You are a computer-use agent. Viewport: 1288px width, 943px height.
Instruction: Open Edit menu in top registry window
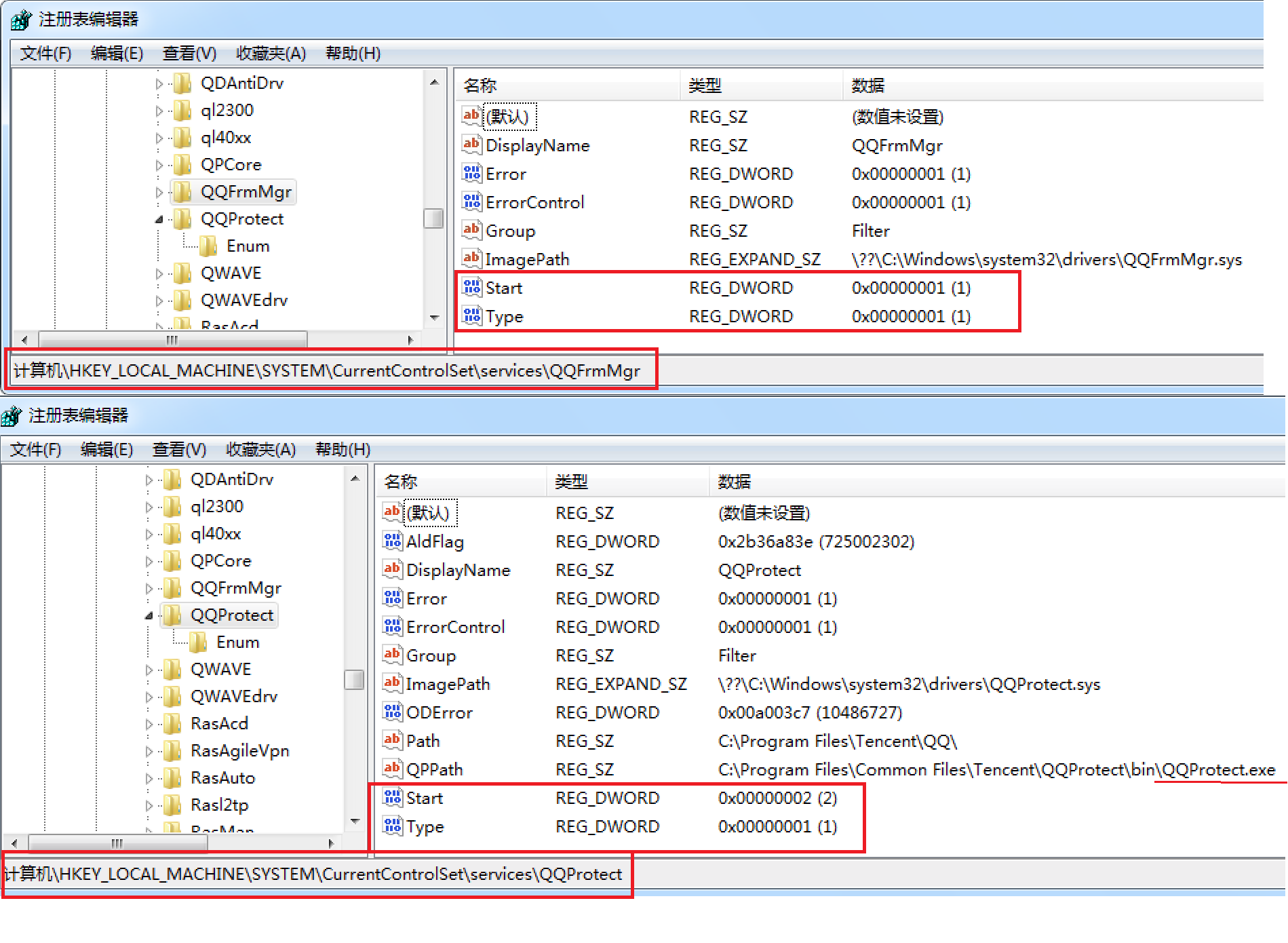117,53
